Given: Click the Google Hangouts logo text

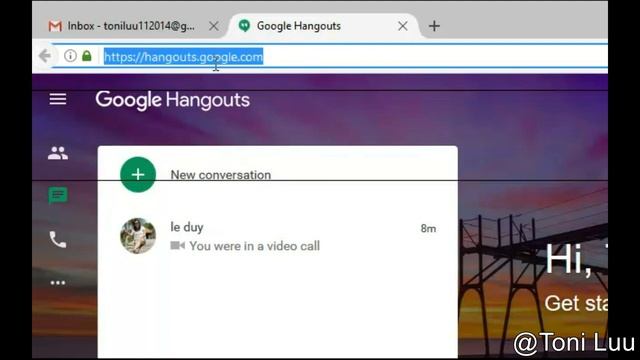Looking at the screenshot, I should pyautogui.click(x=173, y=100).
